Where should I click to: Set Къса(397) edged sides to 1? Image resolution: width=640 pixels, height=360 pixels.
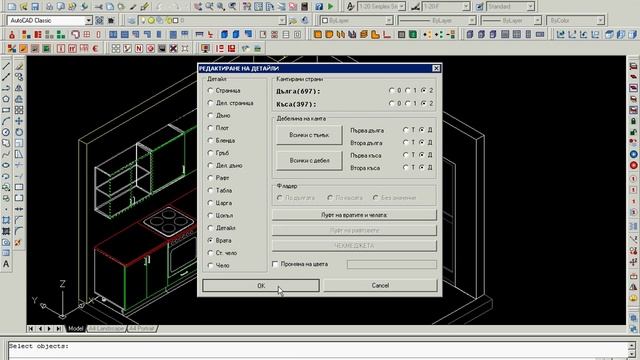pos(408,104)
